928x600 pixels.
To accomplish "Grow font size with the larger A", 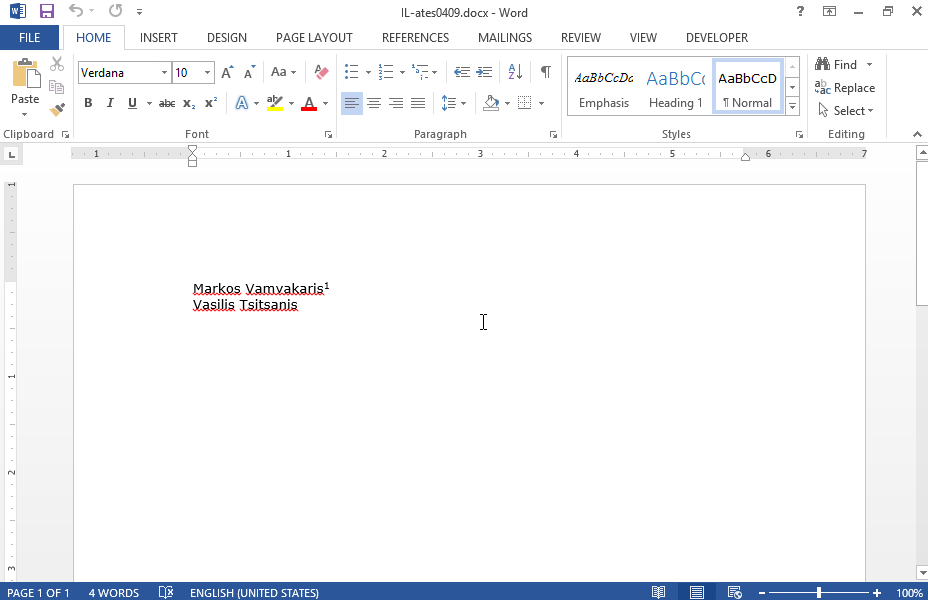I will tap(227, 72).
